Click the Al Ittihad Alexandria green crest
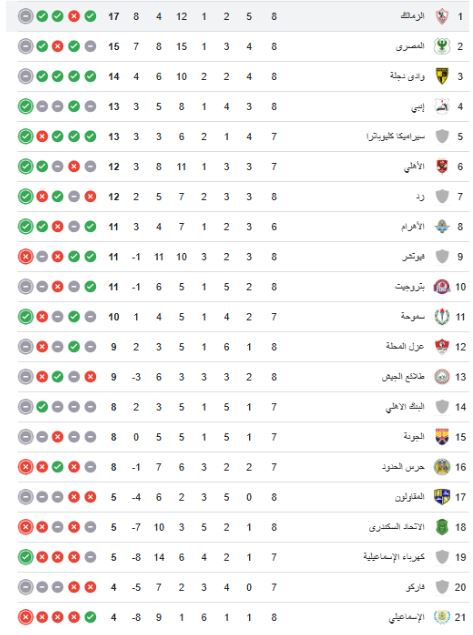 pos(442,527)
